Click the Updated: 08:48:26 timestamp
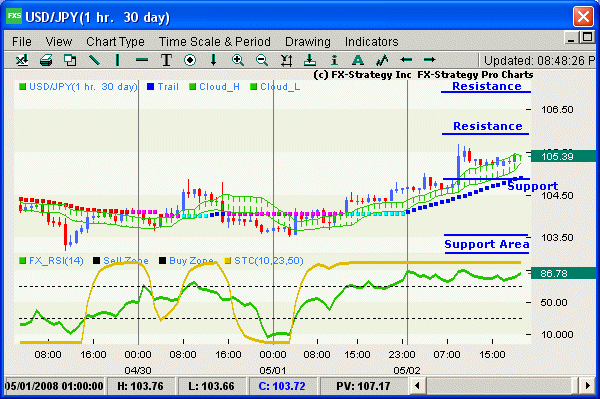This screenshot has width=600, height=399. tap(539, 60)
